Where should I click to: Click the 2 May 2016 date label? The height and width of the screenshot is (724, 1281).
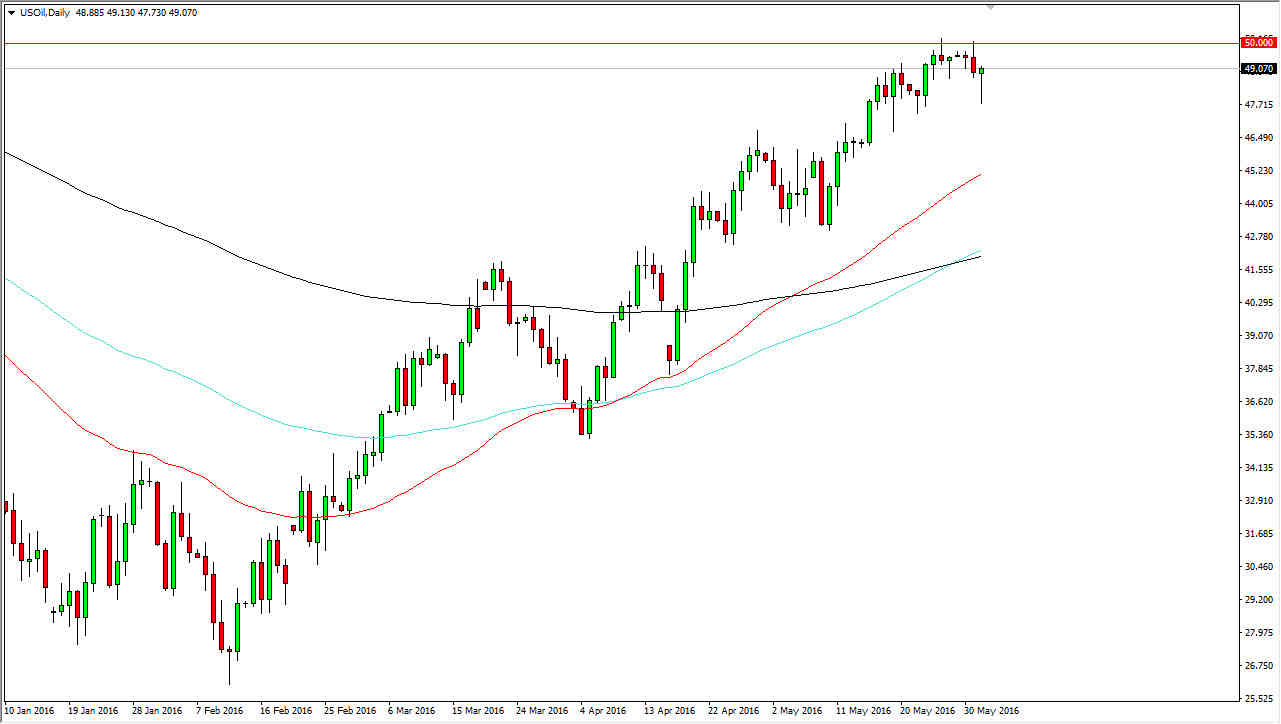[796, 711]
